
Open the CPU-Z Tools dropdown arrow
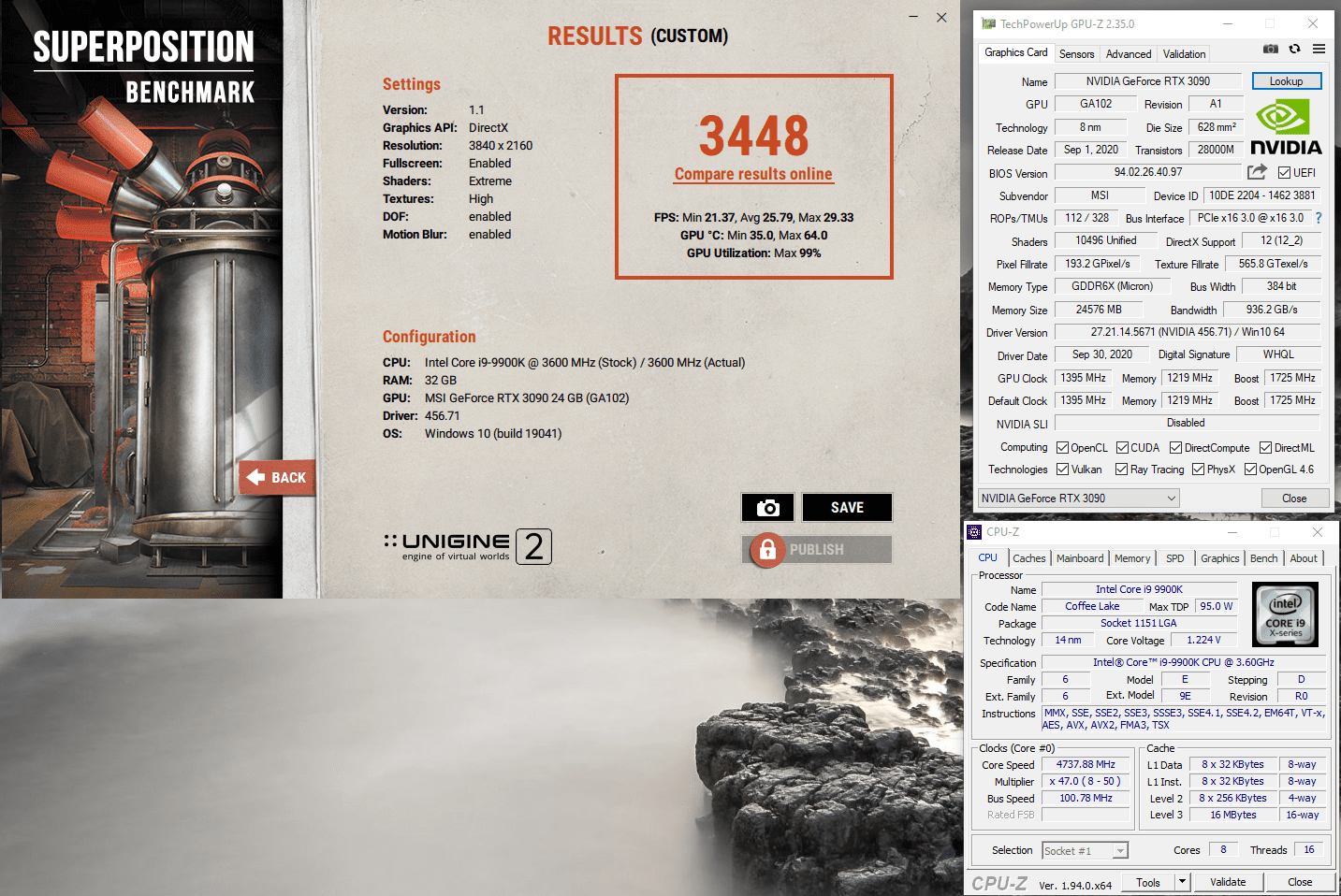(x=1182, y=882)
